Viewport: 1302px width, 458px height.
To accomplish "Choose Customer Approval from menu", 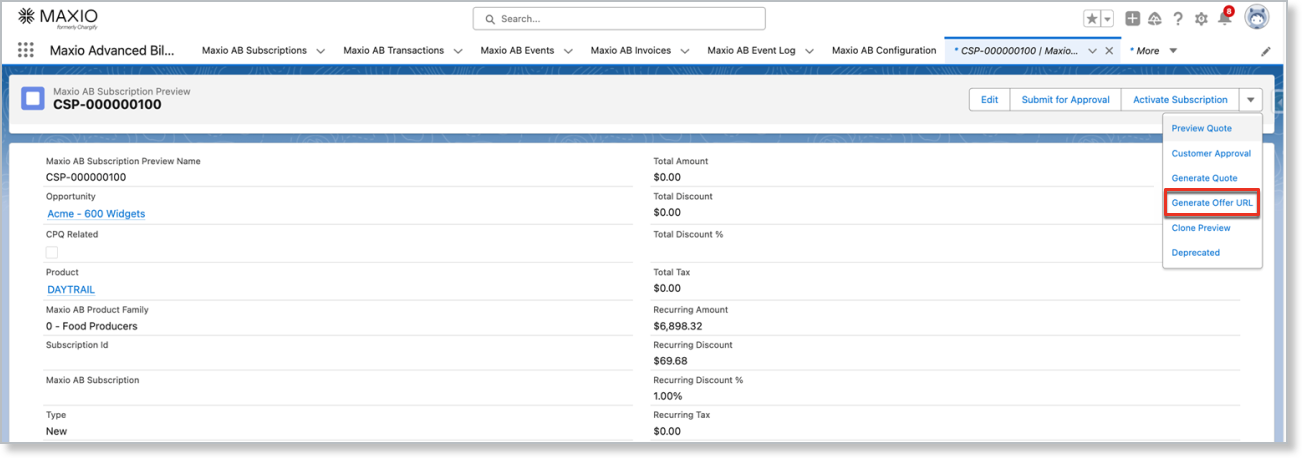I will coord(1211,153).
